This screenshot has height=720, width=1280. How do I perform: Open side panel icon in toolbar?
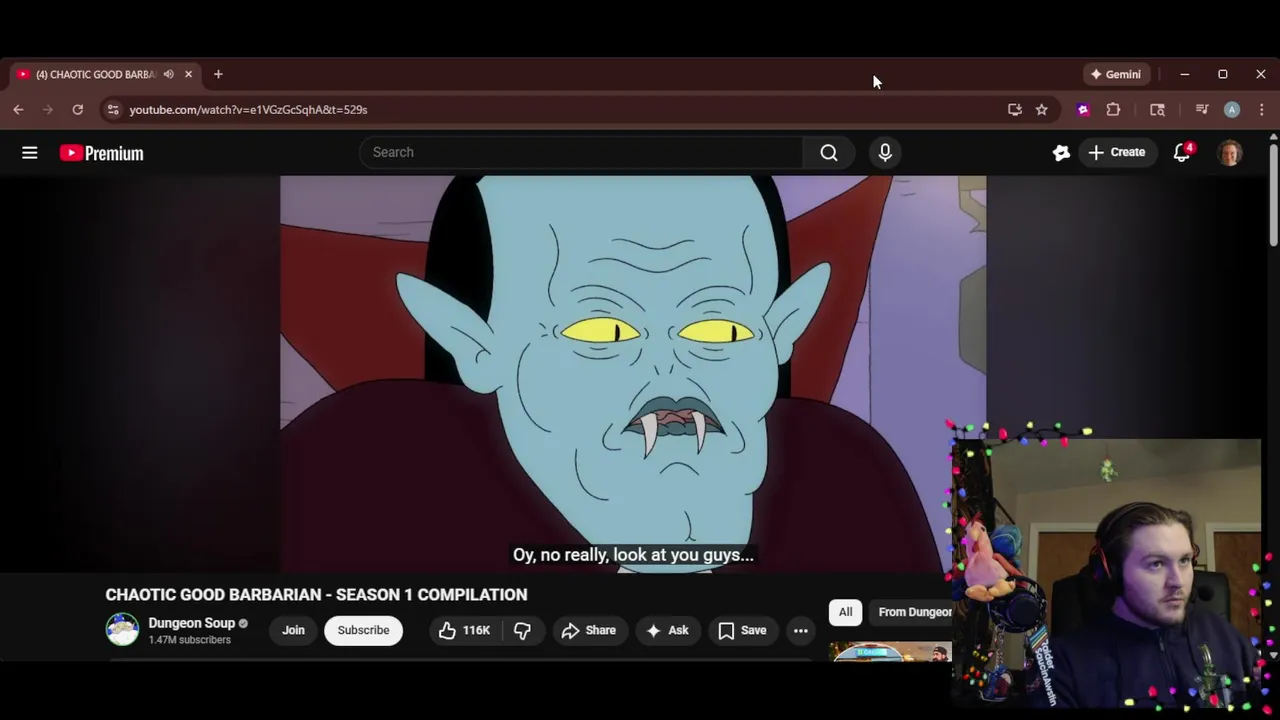(x=1157, y=110)
